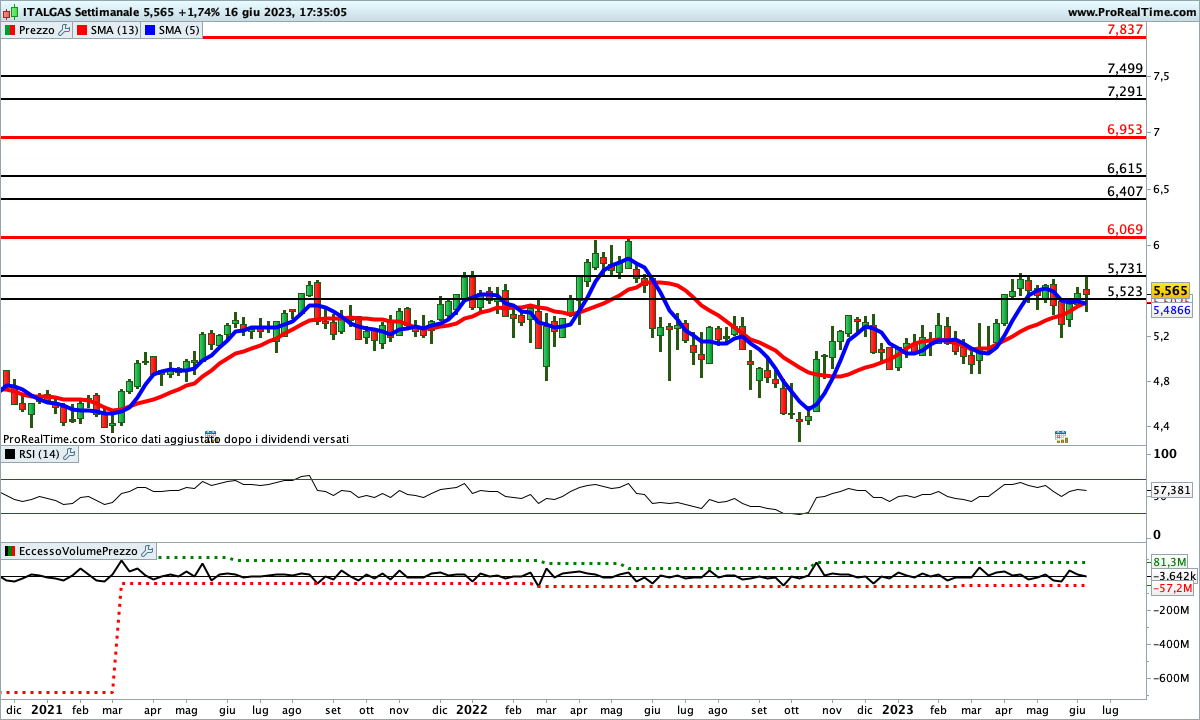
Task: Select the Prezzo indicator label
Action: tap(37, 30)
